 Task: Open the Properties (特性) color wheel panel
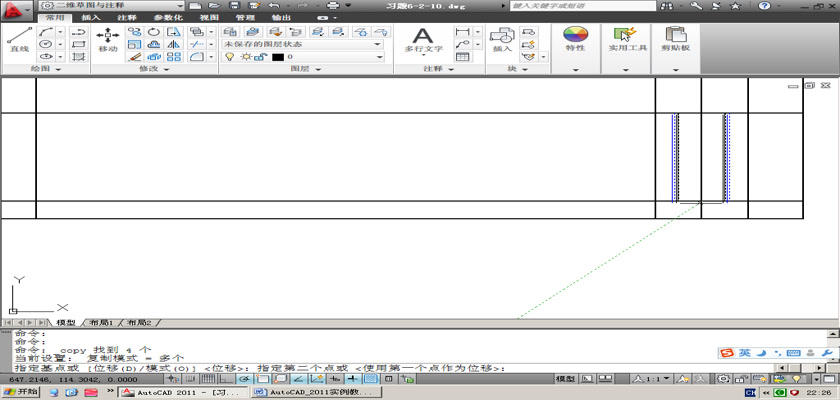575,40
